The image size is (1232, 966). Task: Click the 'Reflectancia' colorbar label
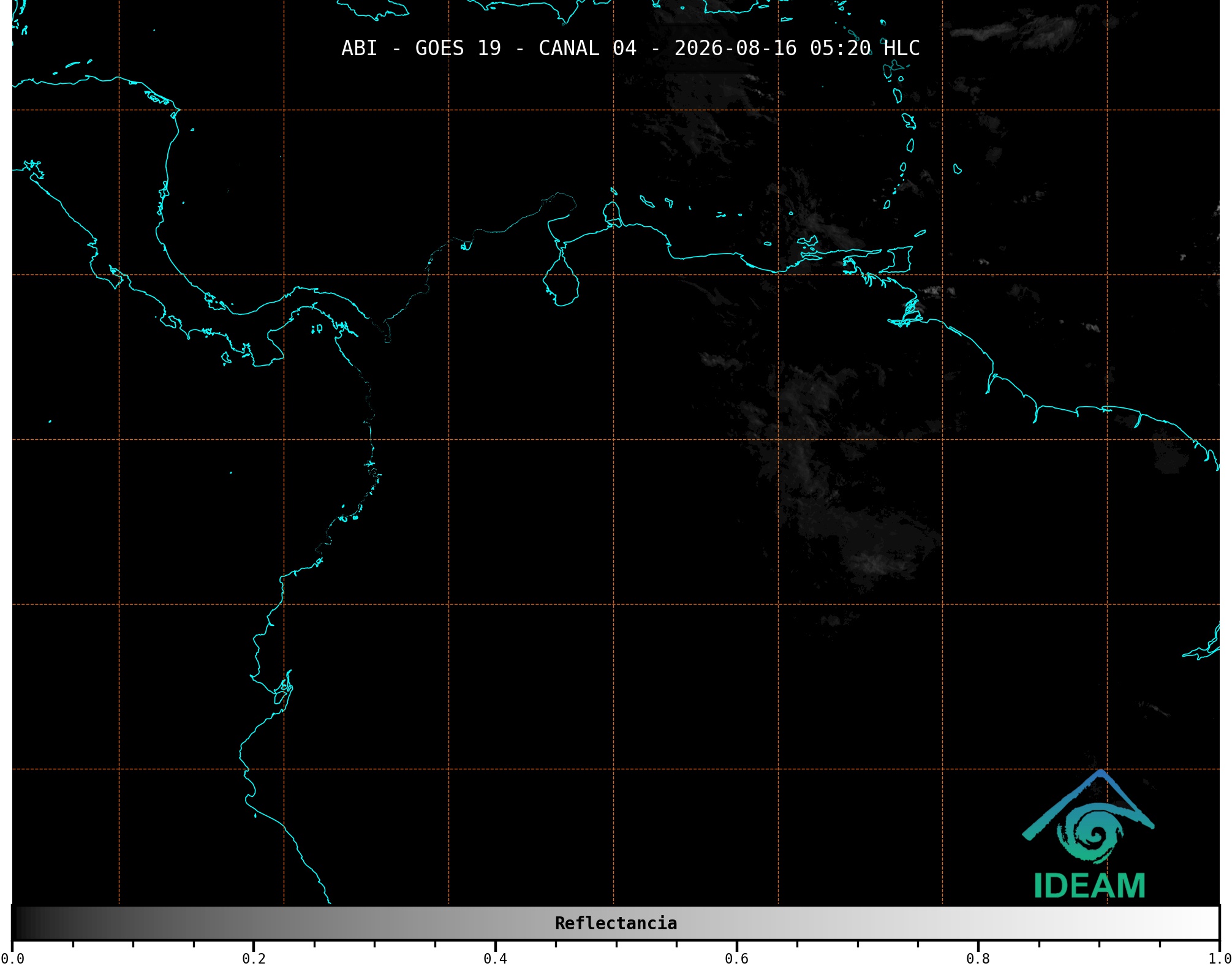(x=616, y=923)
